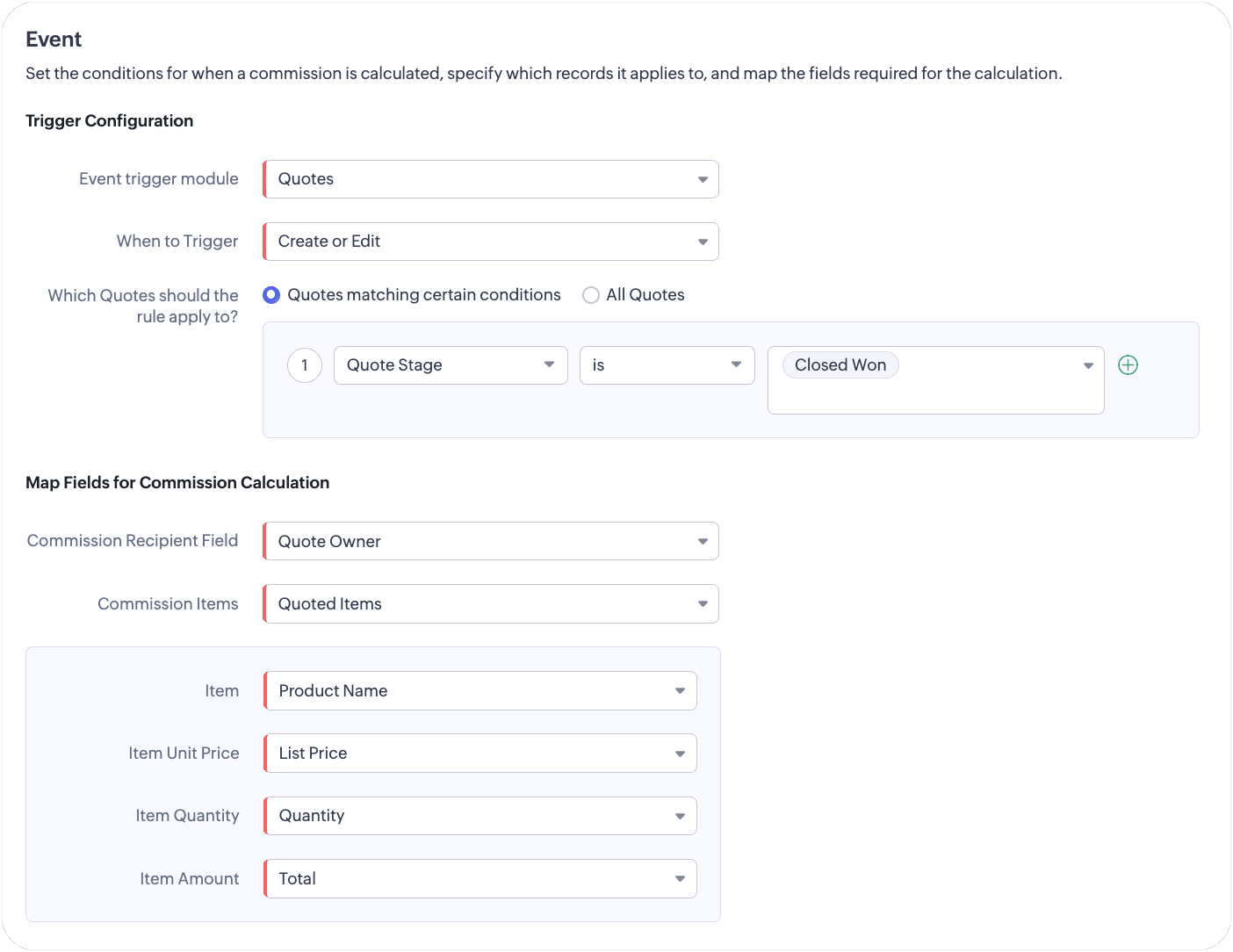1233x952 pixels.
Task: Click the condition number 1 badge
Action: coord(305,365)
